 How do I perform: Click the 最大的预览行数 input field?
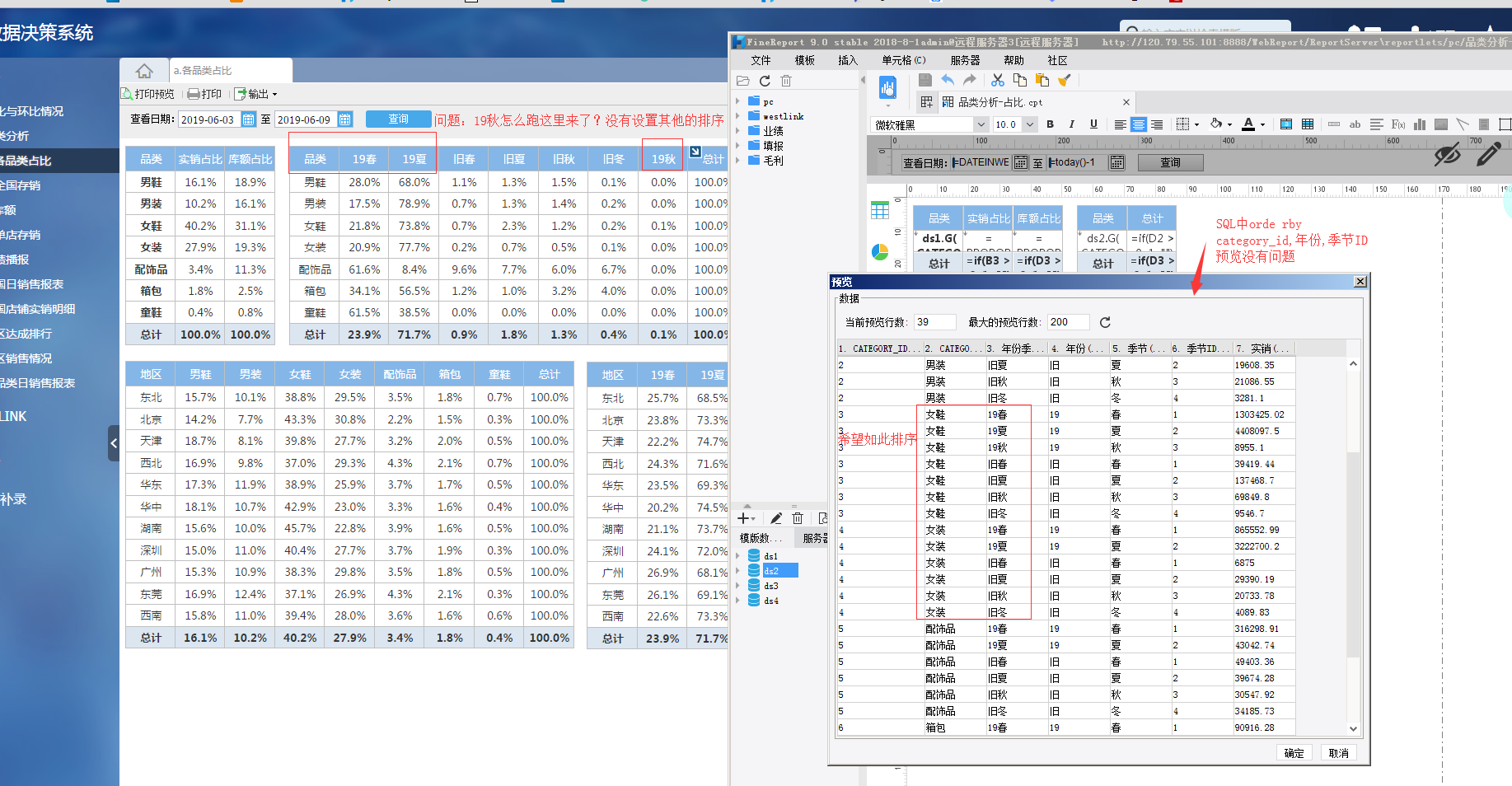(x=1068, y=322)
